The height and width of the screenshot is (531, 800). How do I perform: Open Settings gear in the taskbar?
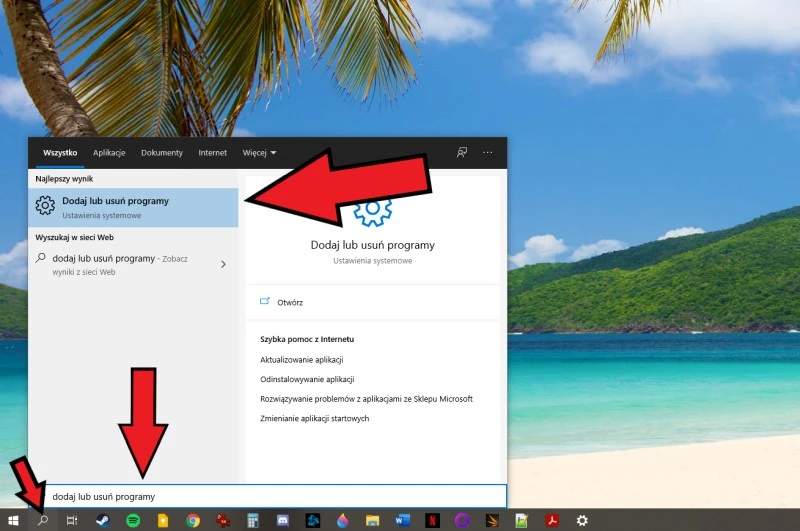582,520
